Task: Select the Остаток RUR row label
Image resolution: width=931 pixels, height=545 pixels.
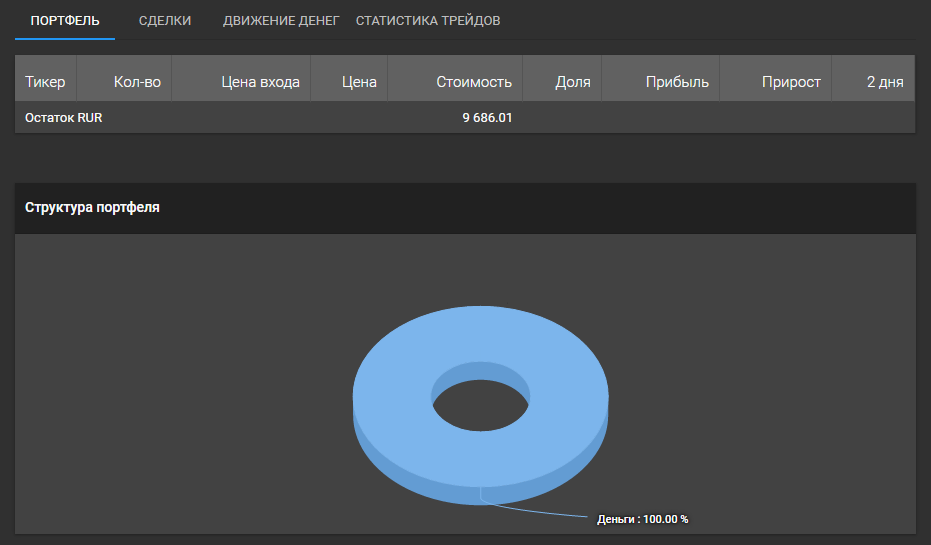Action: [x=64, y=118]
